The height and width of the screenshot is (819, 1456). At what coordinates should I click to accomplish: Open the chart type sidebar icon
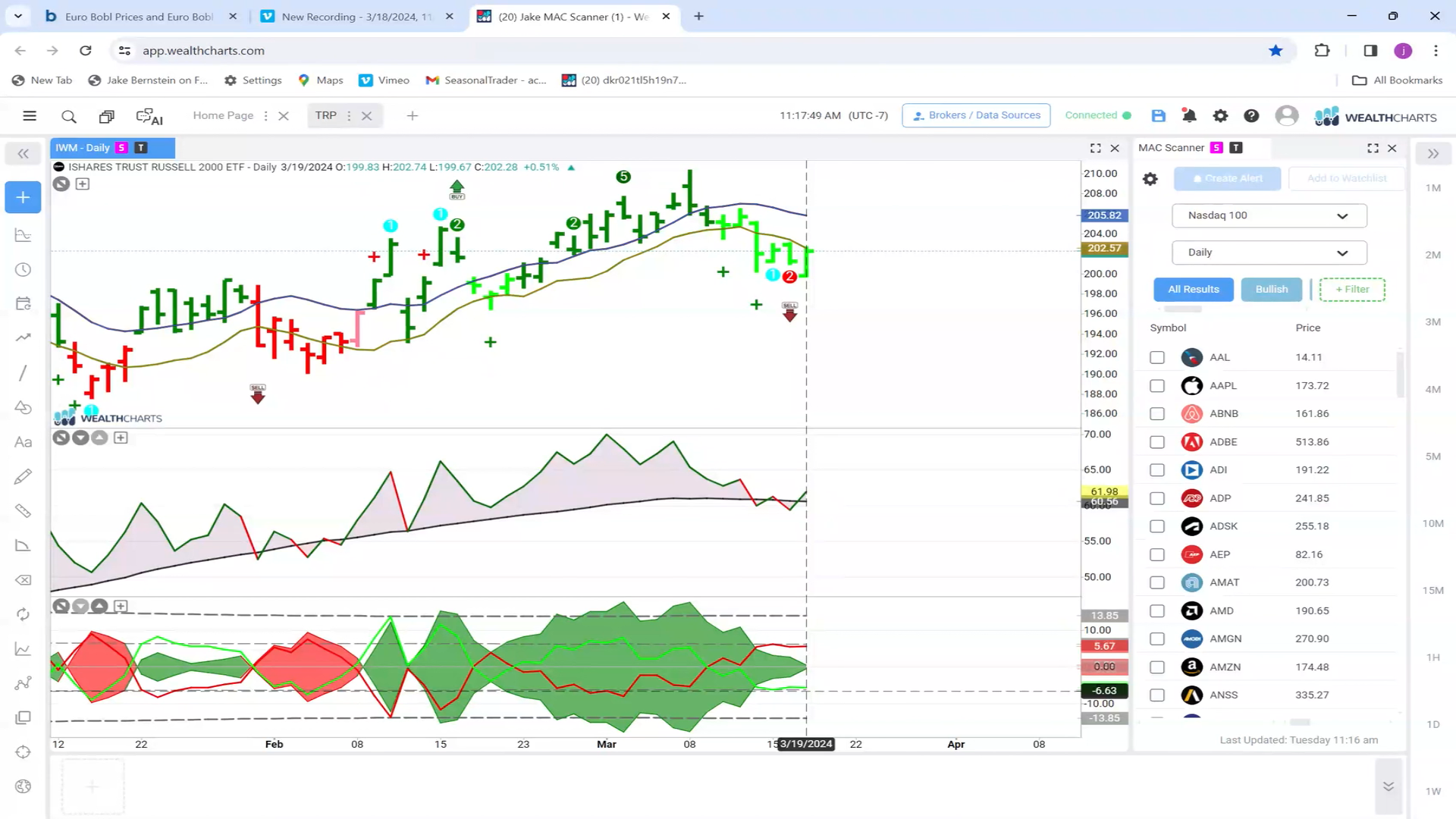23,235
